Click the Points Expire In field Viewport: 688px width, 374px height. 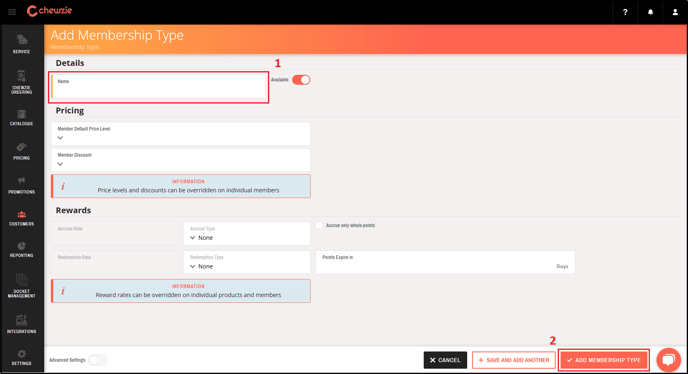tap(445, 262)
